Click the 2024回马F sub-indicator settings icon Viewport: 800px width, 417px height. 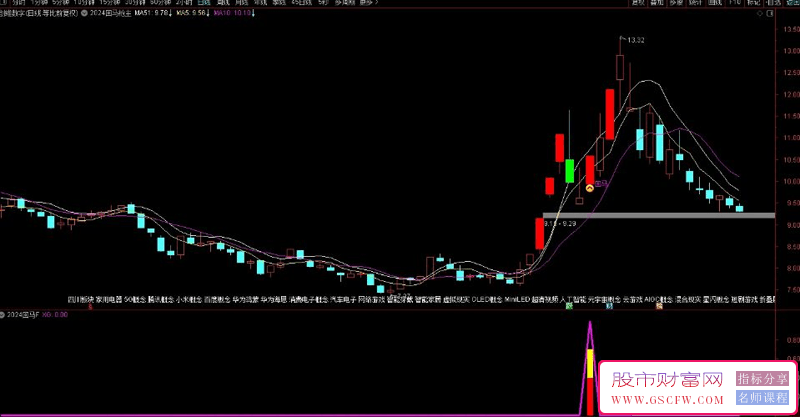(2, 315)
